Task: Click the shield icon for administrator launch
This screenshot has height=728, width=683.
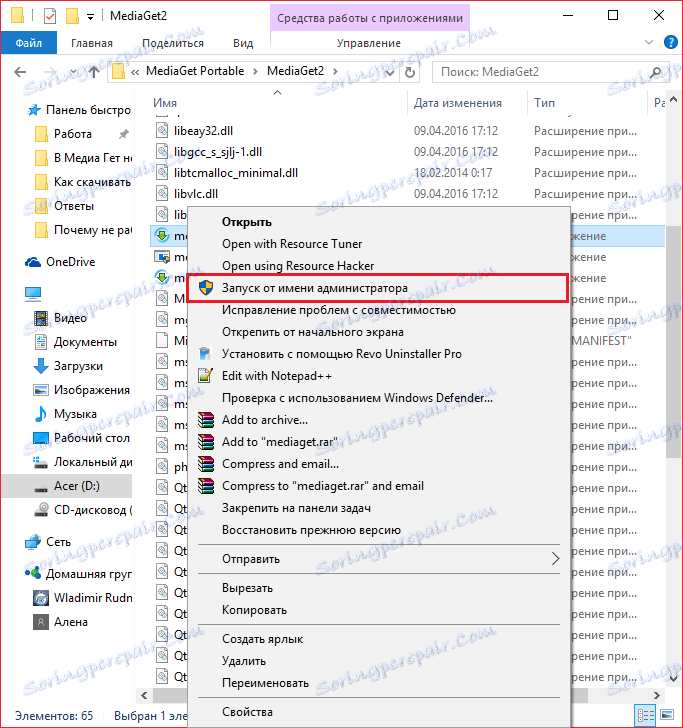Action: click(x=206, y=288)
